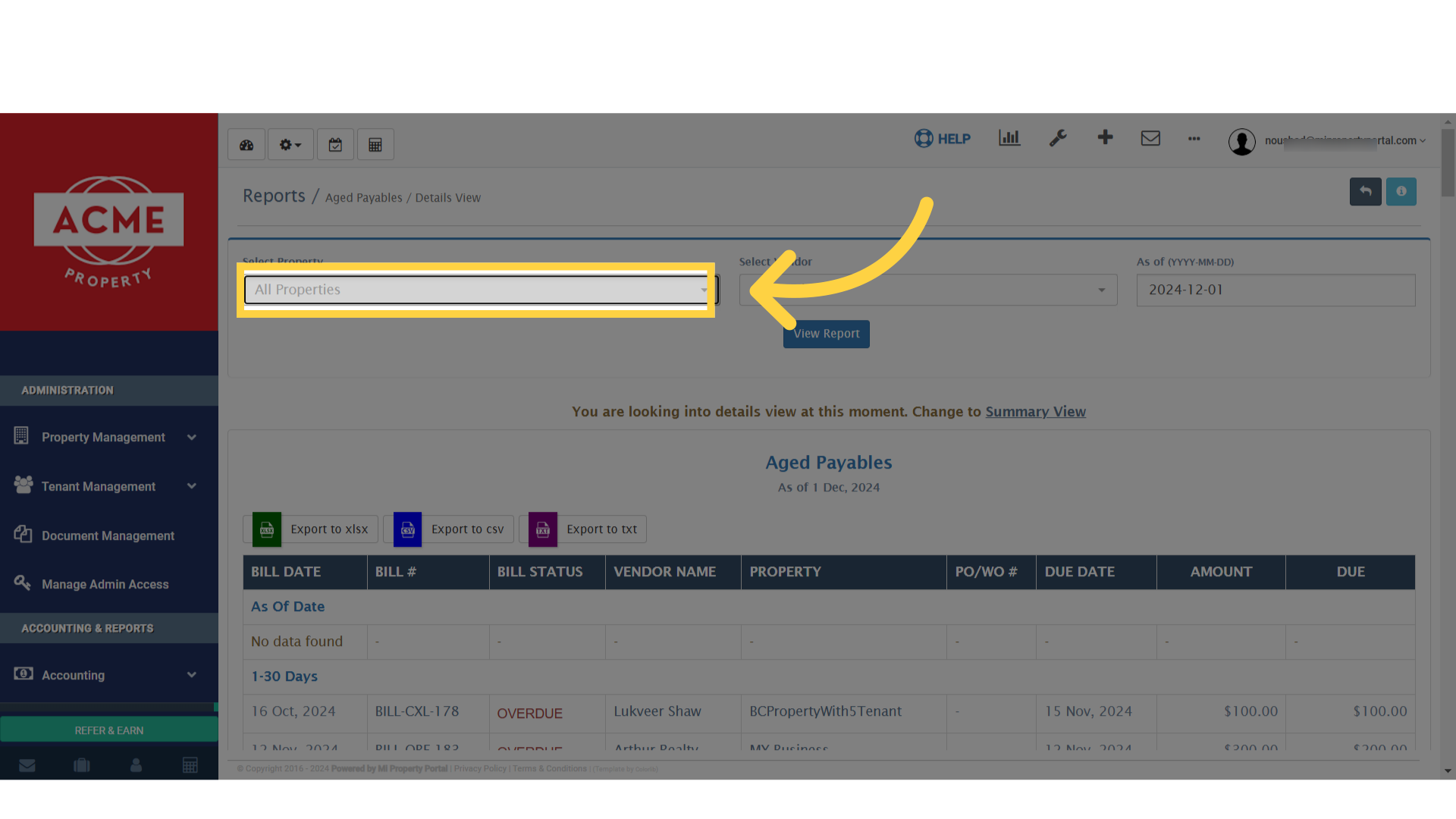Click the back arrow button
This screenshot has width=1456, height=819.
1365,192
